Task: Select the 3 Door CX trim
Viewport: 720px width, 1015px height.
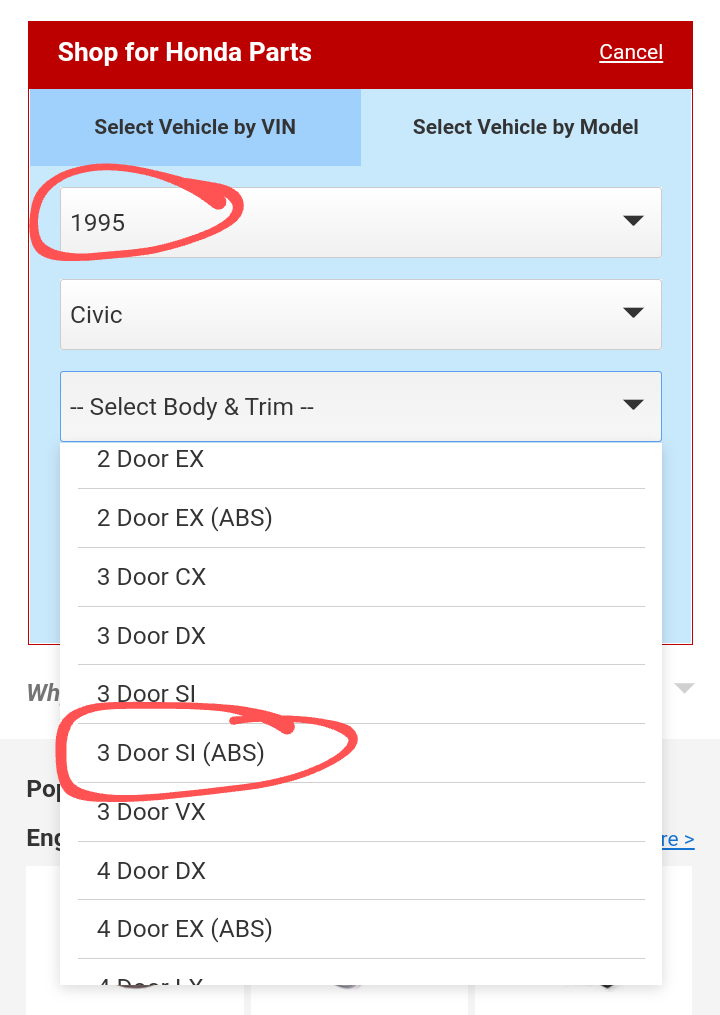Action: (x=151, y=577)
